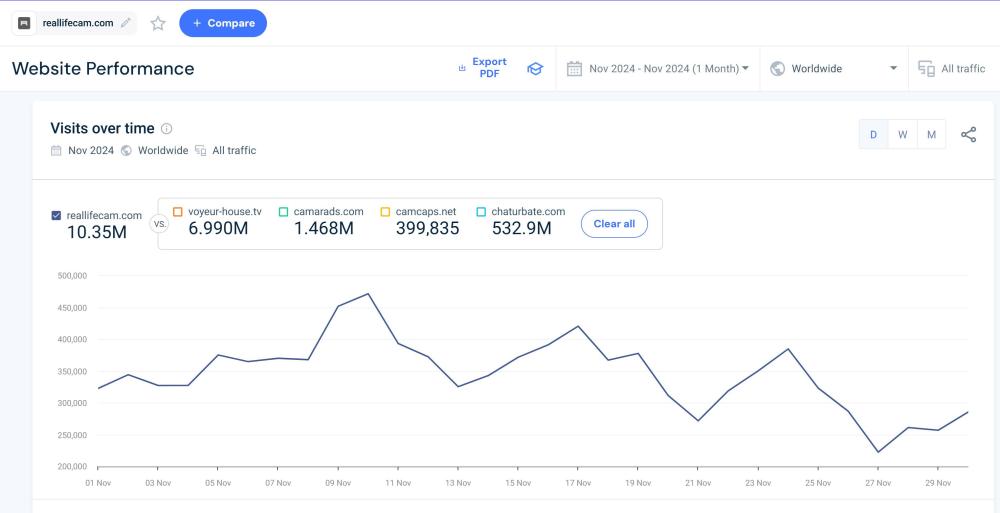Click the info icon next to Visits over time
The width and height of the screenshot is (1000, 513).
pos(167,129)
